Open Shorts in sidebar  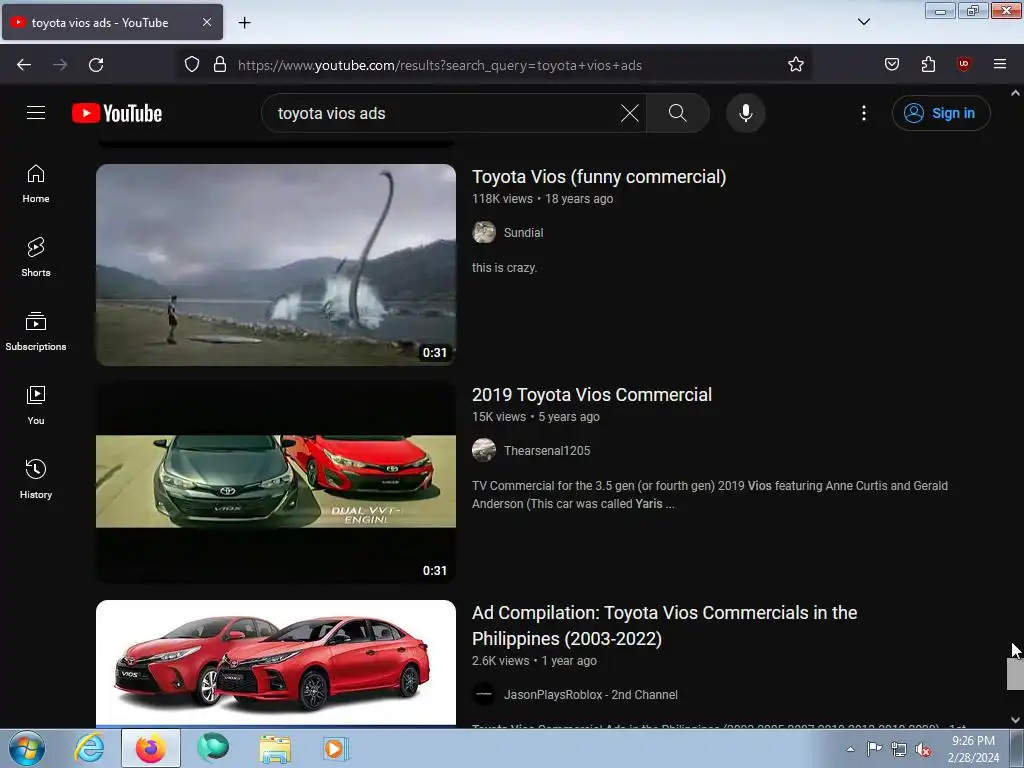(x=36, y=257)
